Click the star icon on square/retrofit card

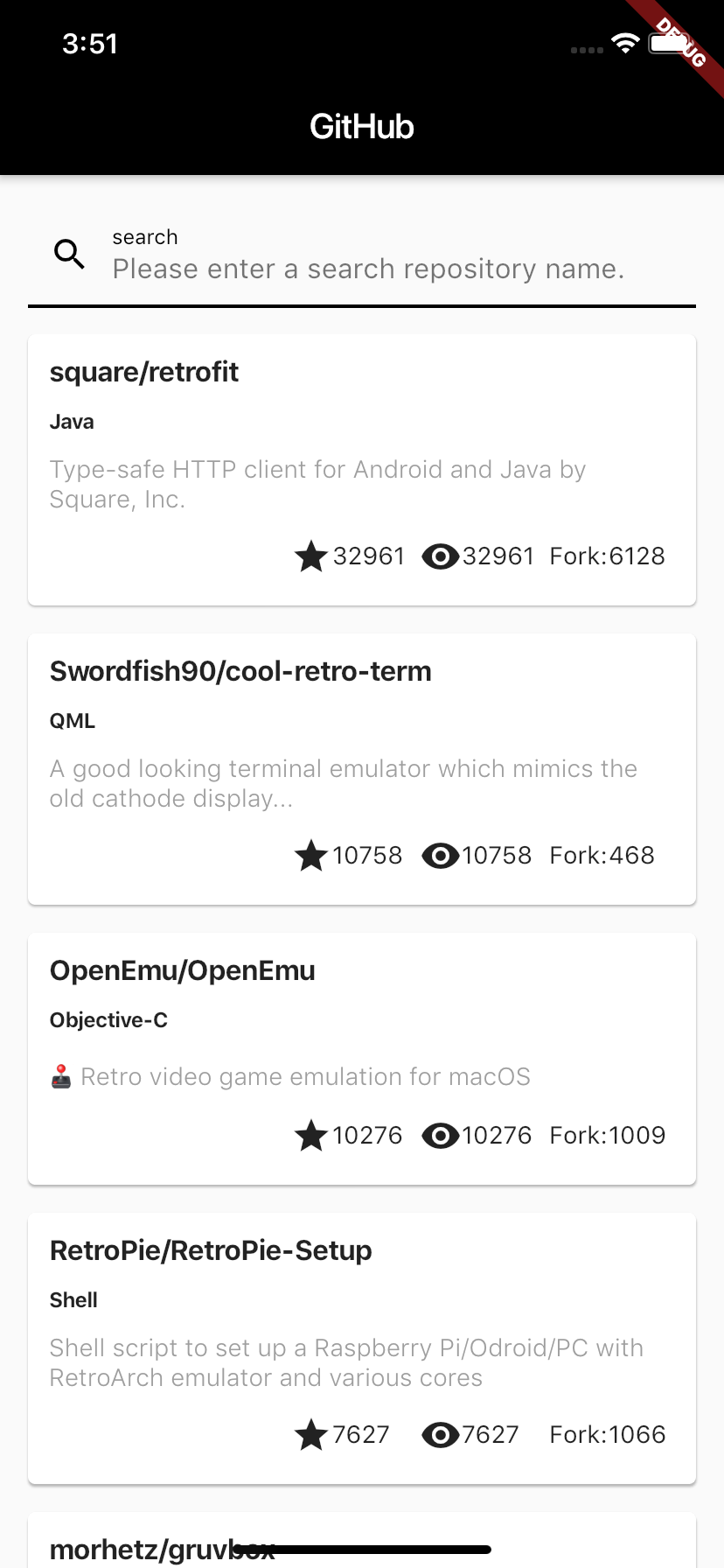pyautogui.click(x=311, y=556)
